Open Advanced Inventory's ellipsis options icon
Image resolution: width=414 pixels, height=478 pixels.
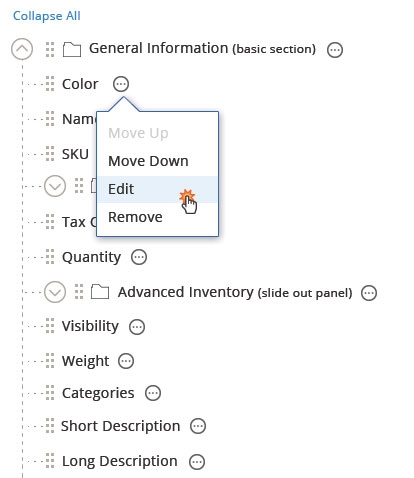pyautogui.click(x=369, y=293)
